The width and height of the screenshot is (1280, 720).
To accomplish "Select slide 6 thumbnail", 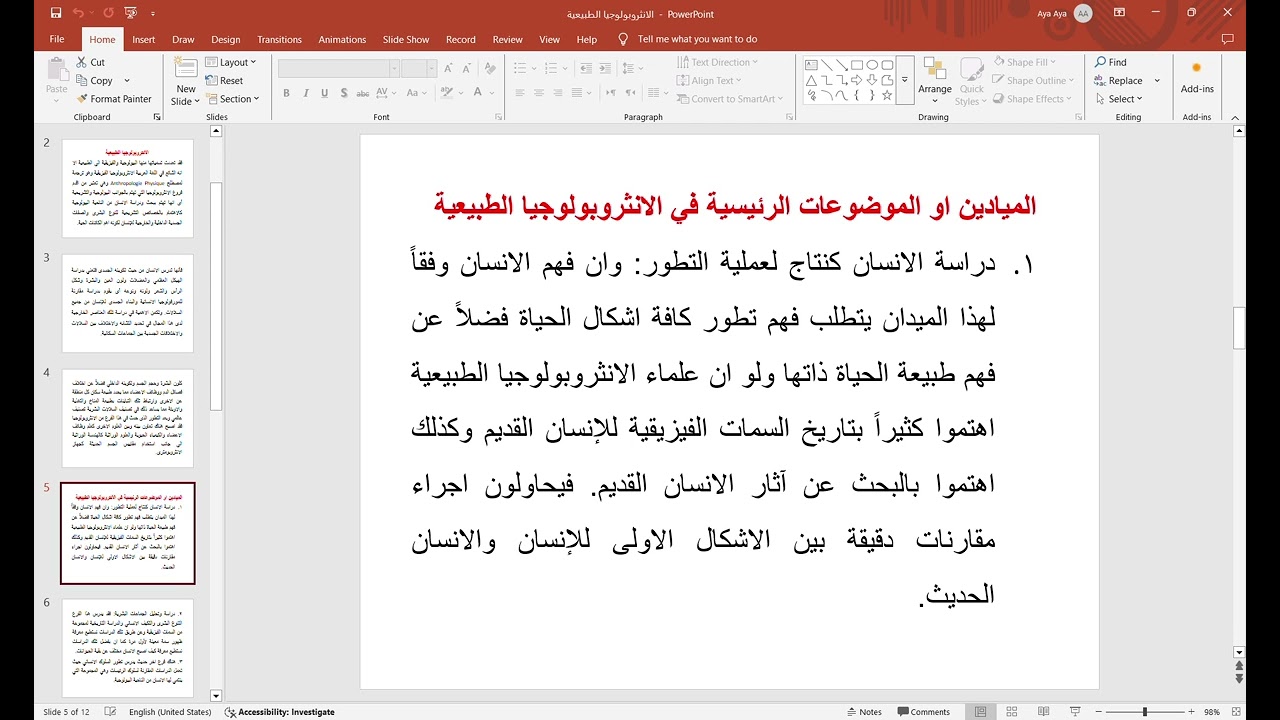I will 127,648.
